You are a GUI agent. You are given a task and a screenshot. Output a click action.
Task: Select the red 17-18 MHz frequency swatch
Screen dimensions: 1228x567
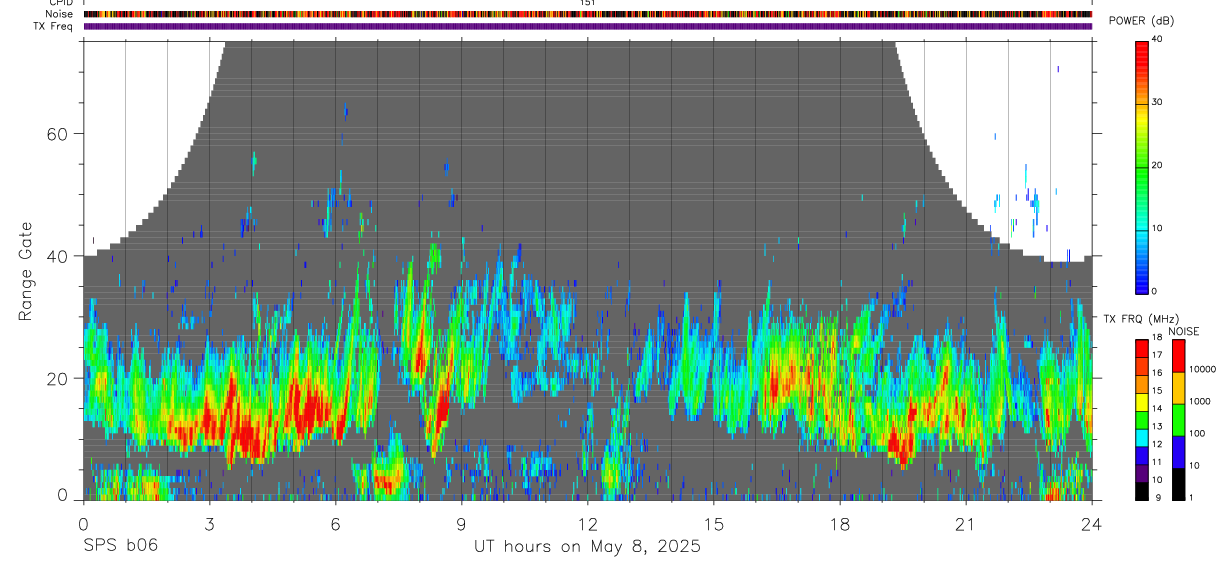[1142, 349]
